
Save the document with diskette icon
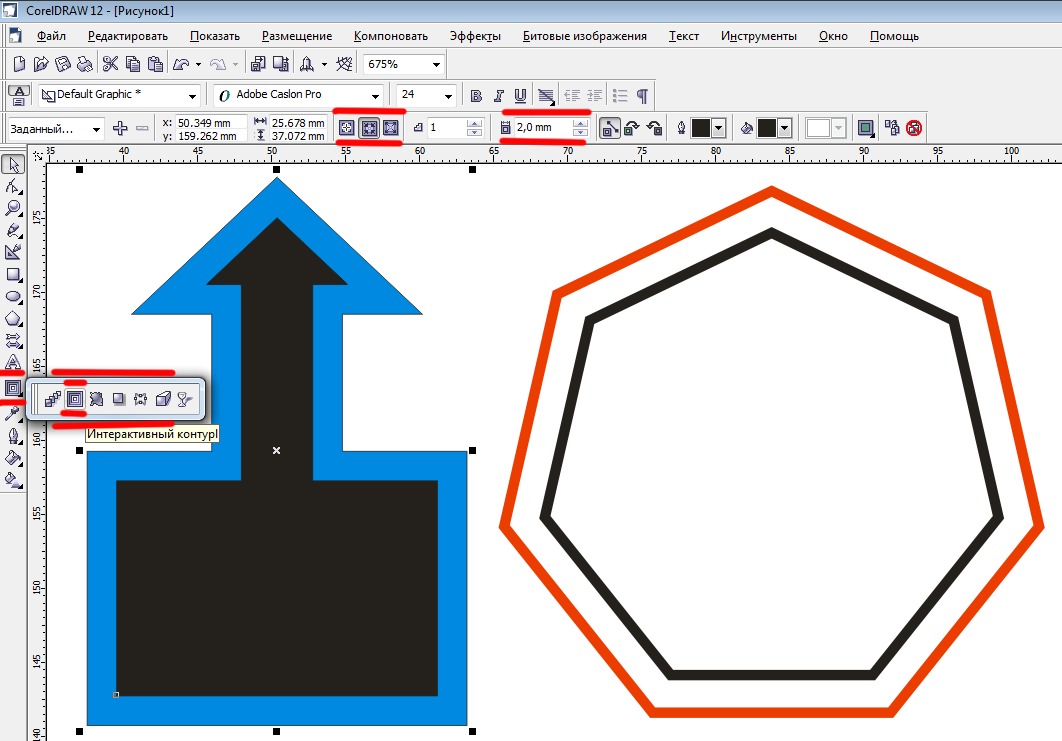coord(62,64)
